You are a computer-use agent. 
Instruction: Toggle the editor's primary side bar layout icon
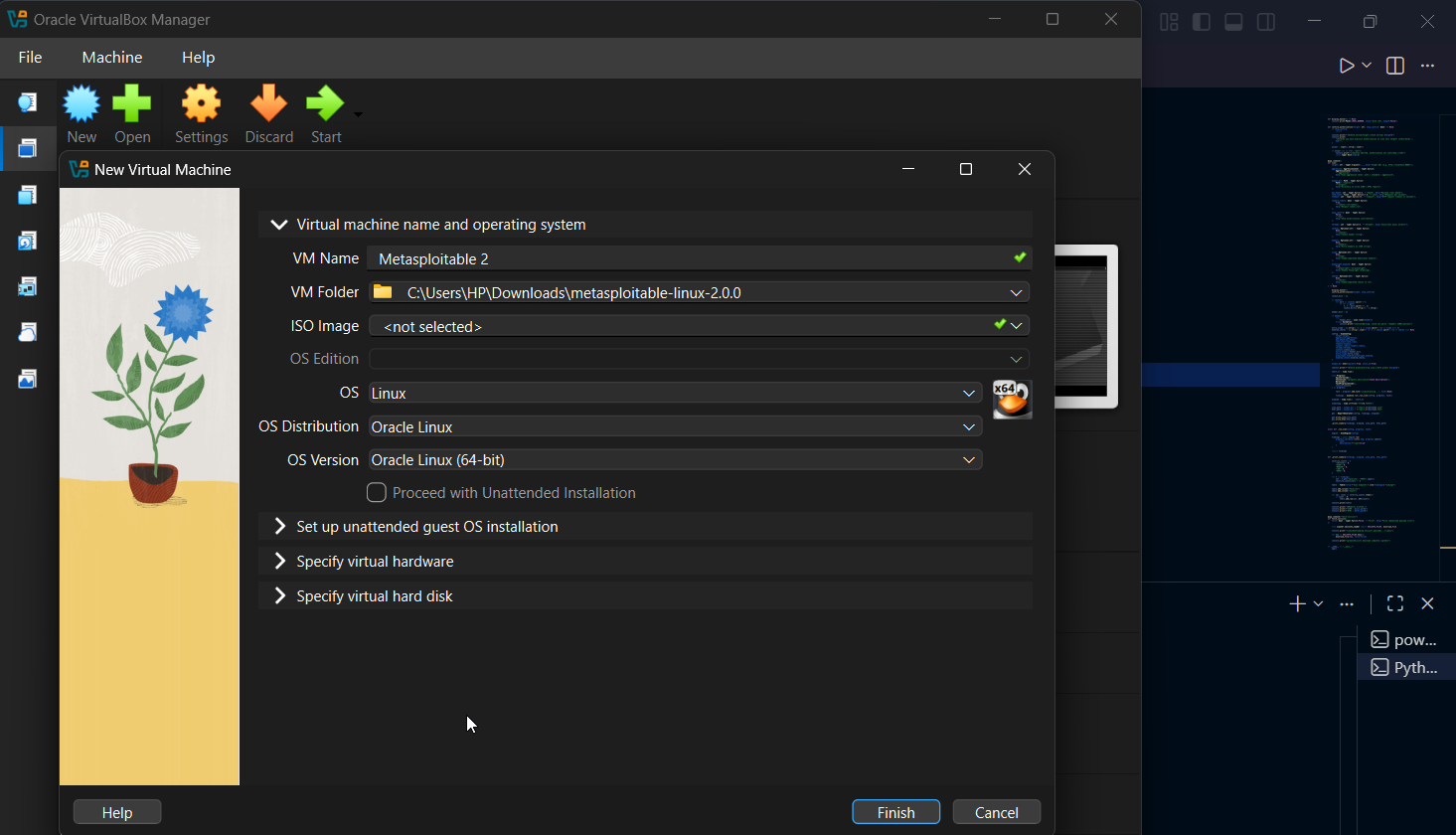click(x=1202, y=22)
